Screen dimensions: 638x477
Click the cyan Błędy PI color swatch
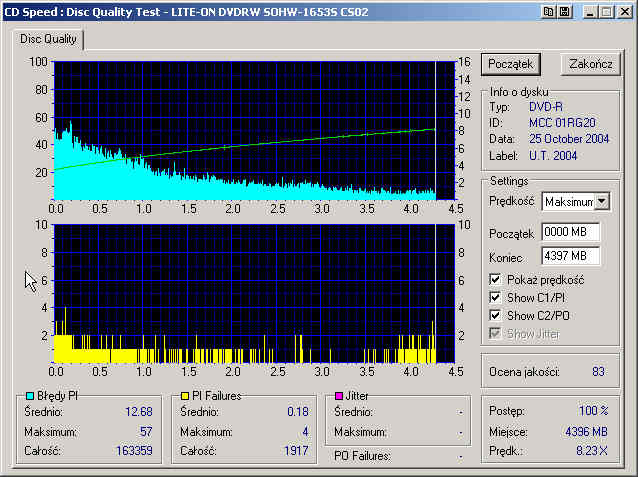30,396
